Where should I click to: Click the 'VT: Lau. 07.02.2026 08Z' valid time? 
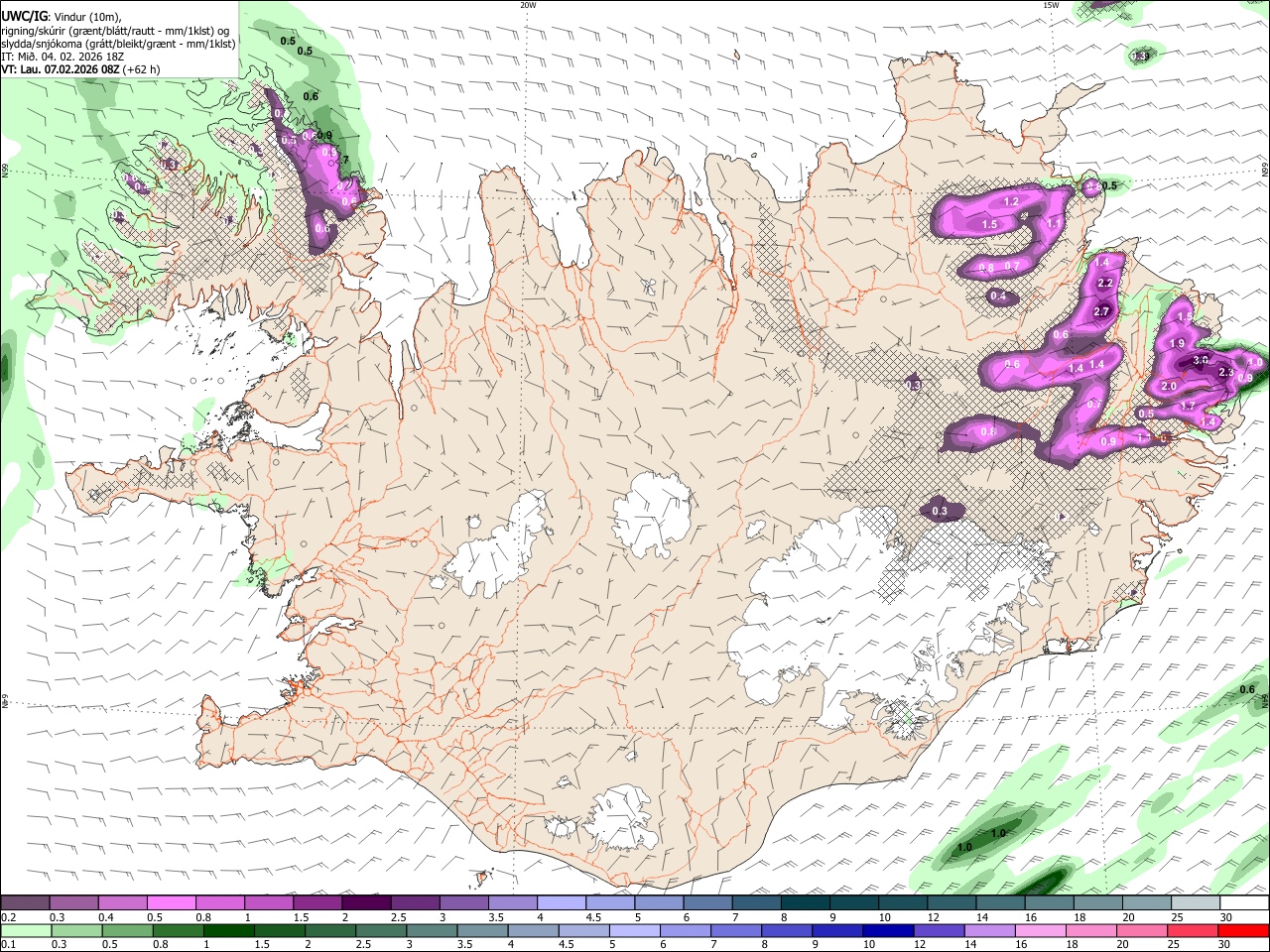pyautogui.click(x=62, y=69)
